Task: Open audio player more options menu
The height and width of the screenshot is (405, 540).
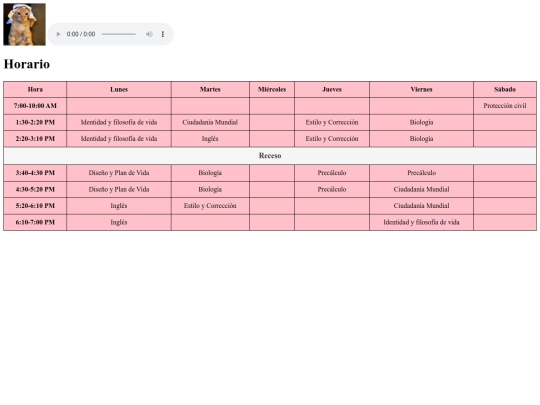Action: click(163, 34)
